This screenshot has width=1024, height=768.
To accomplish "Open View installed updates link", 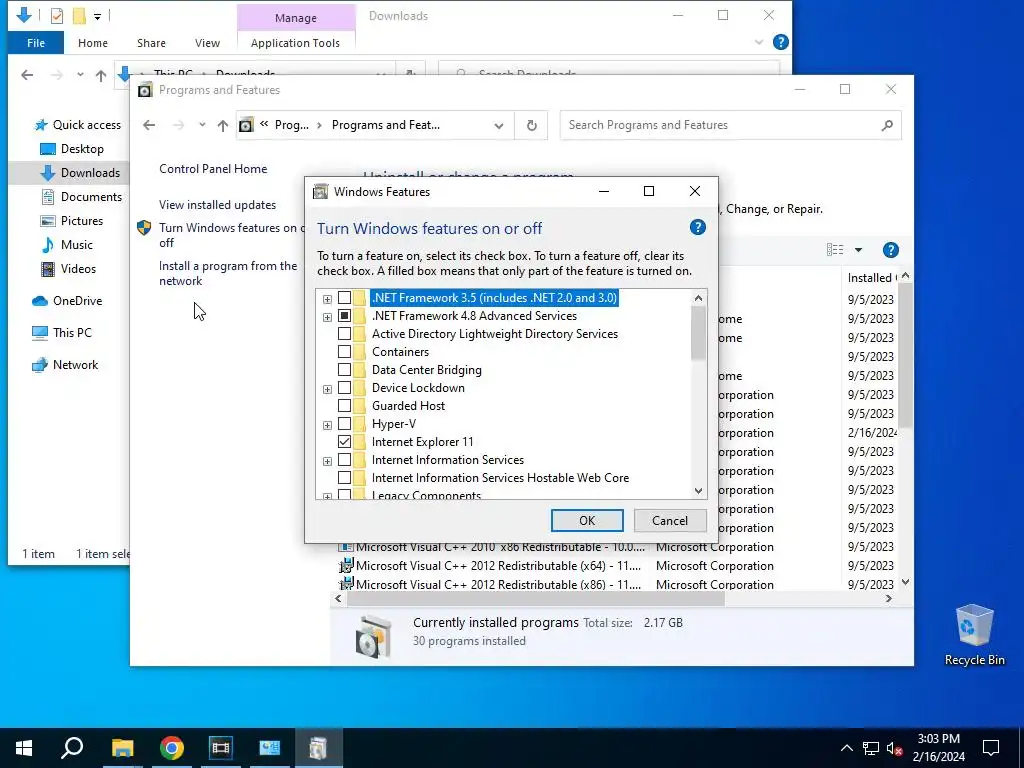I will [x=217, y=205].
